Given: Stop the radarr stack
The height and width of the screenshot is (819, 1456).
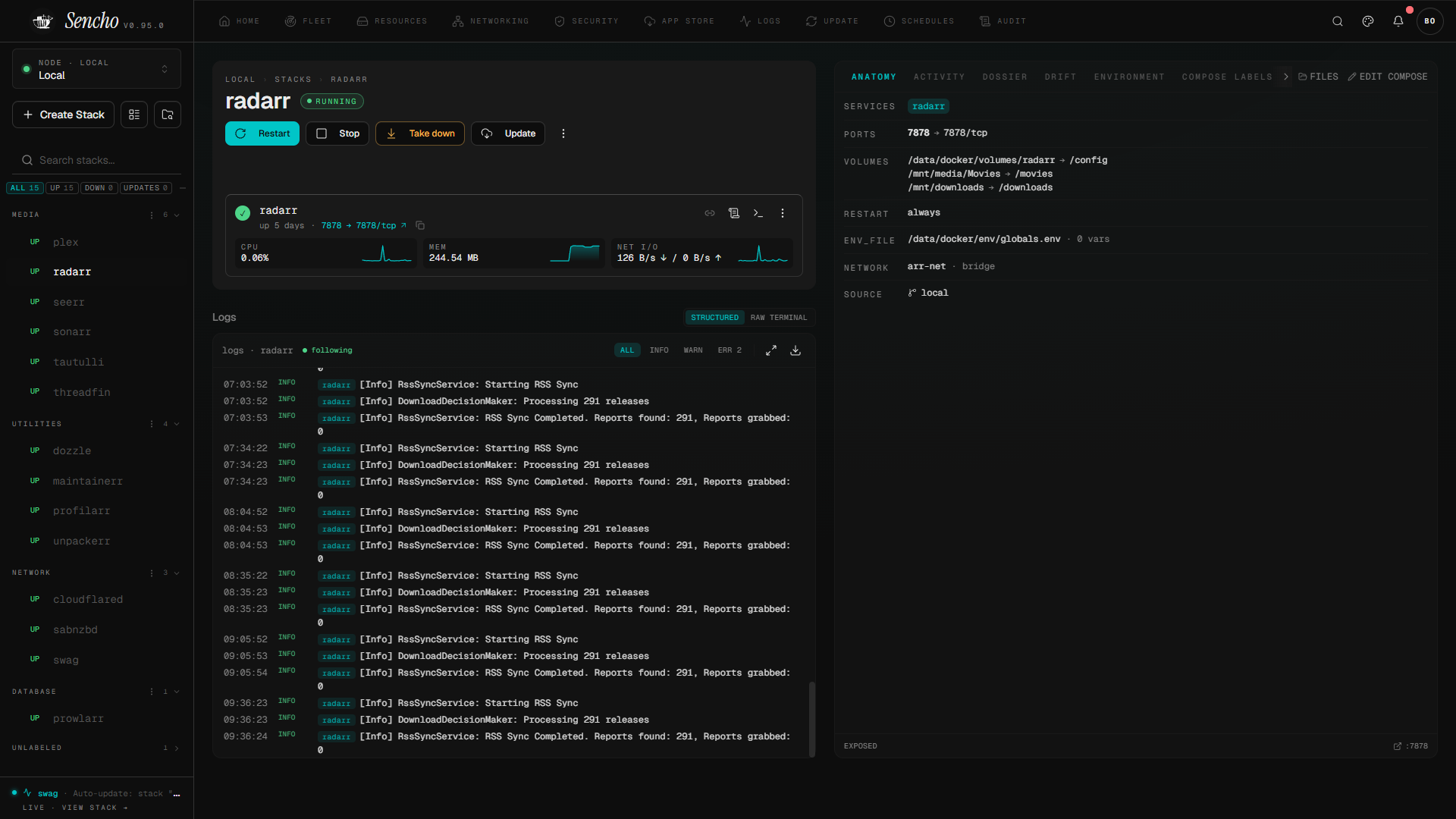Looking at the screenshot, I should pos(337,133).
